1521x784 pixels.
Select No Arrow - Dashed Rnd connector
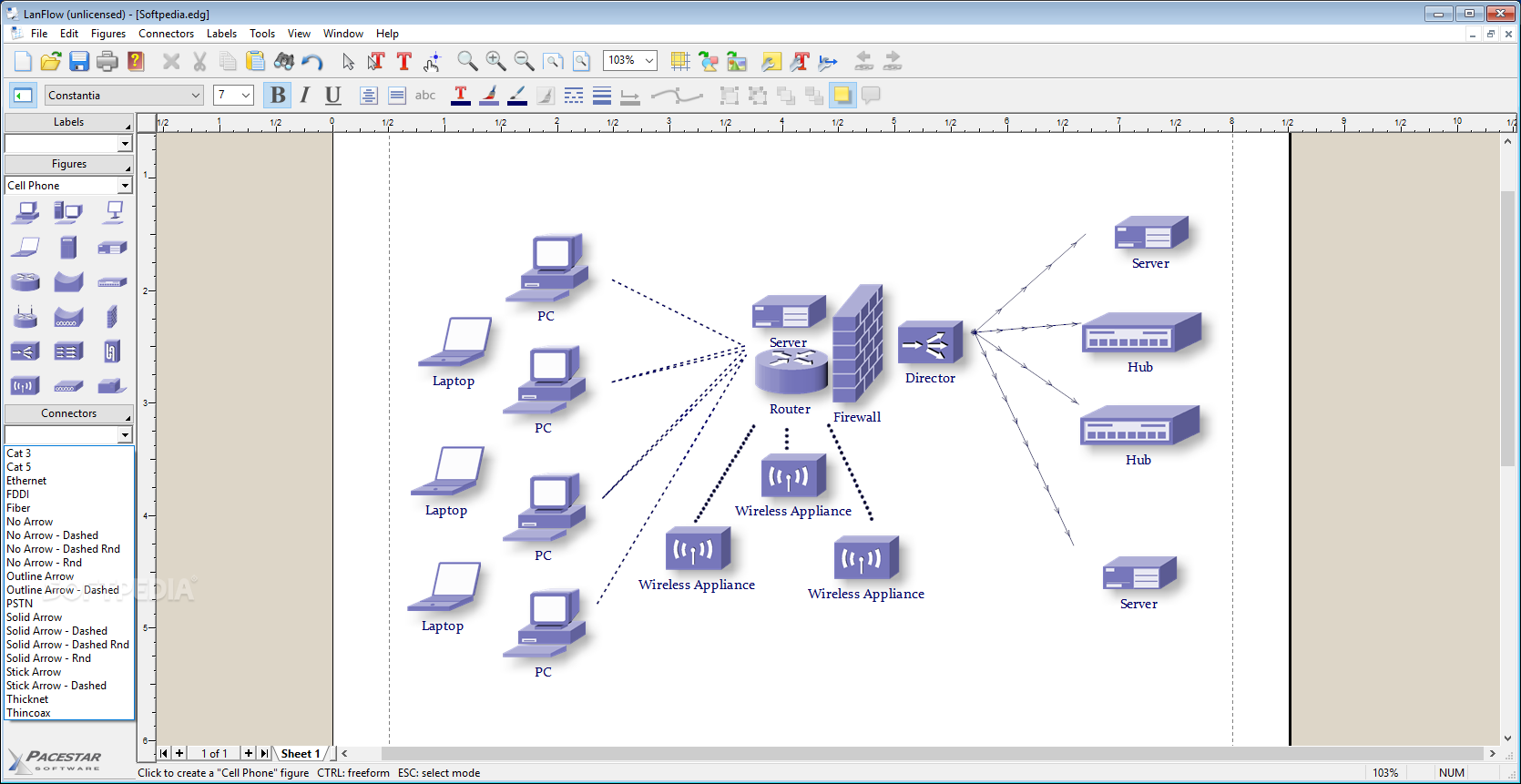[x=63, y=549]
